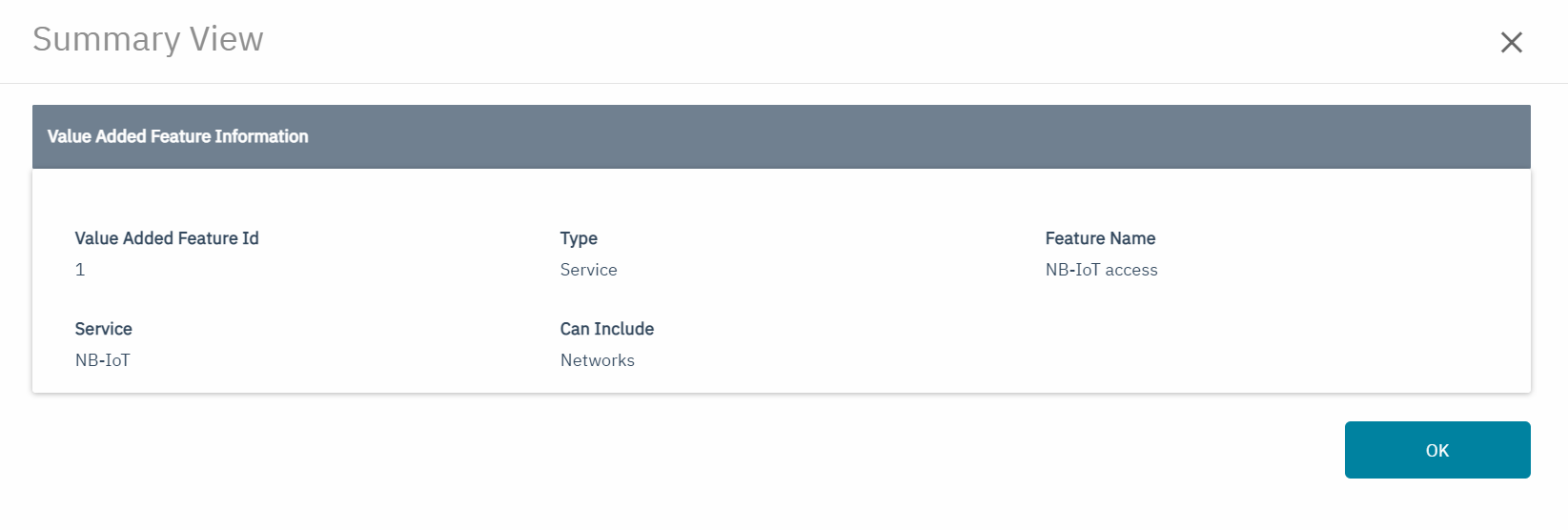The image size is (1568, 530).
Task: Click the "Networks" value under Can Include
Action: pyautogui.click(x=597, y=360)
